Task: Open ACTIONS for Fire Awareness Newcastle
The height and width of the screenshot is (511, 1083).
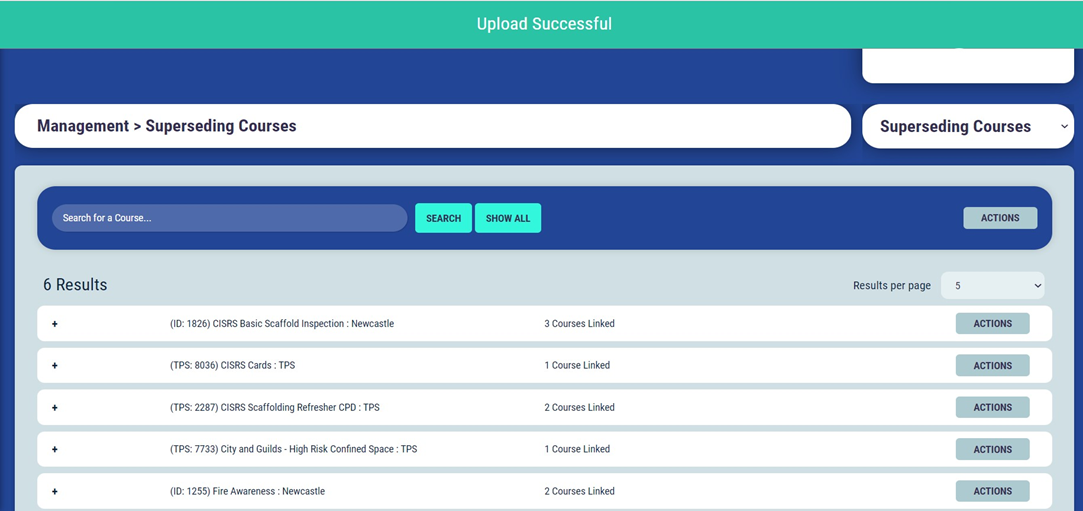Action: [x=992, y=491]
